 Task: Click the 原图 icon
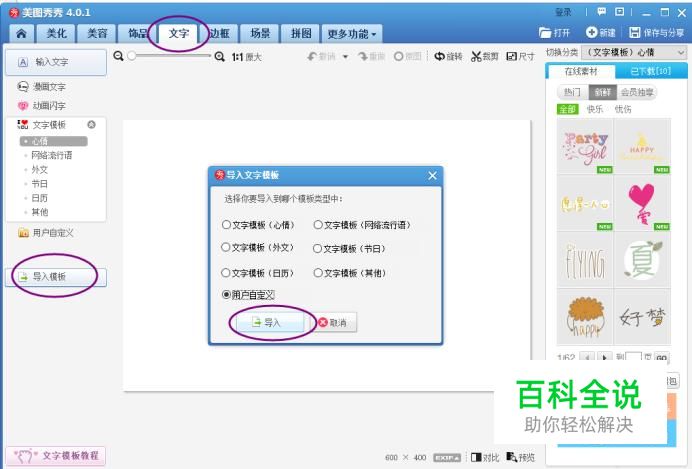tap(399, 56)
